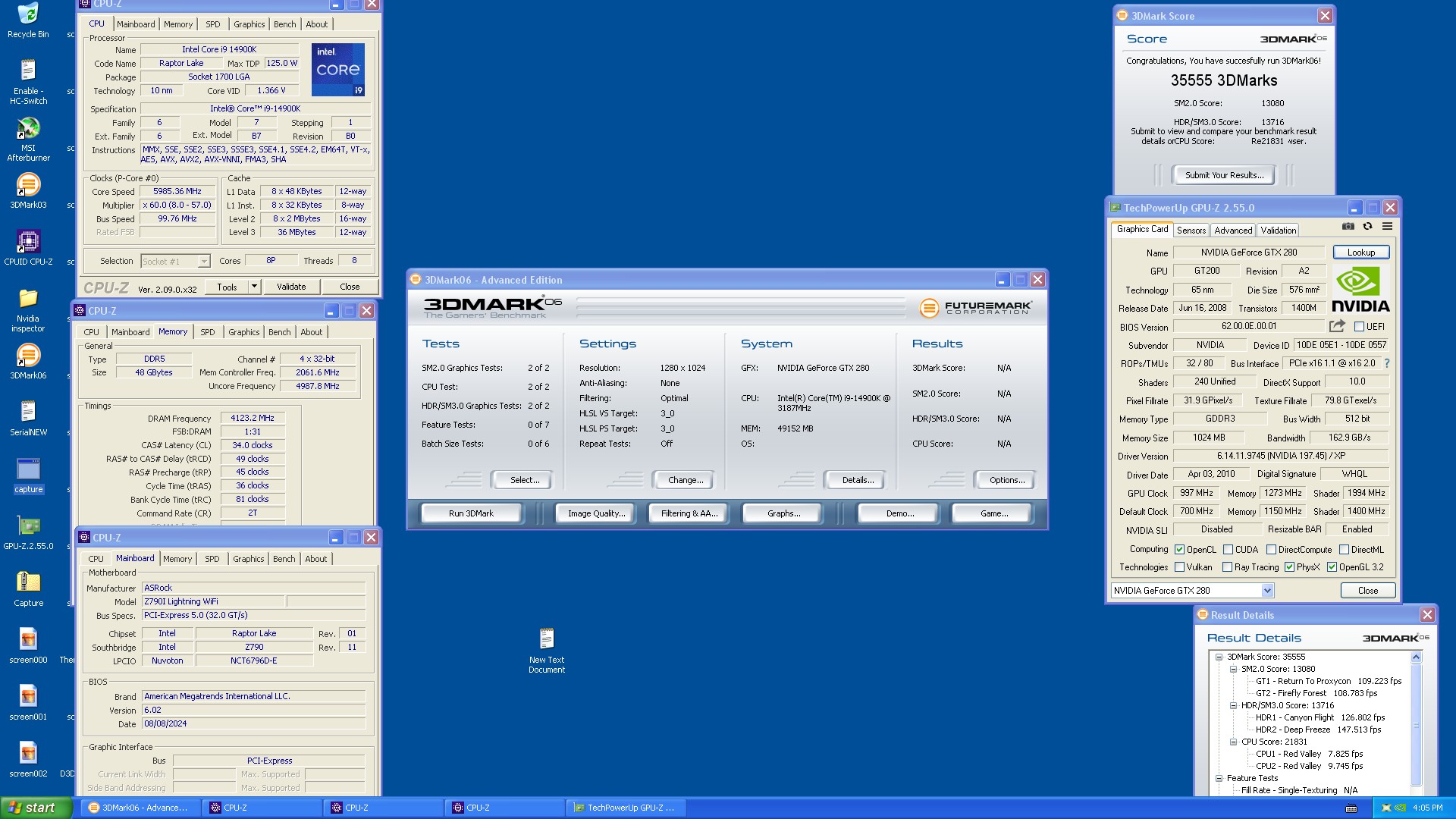Click Submit Your Results button
The height and width of the screenshot is (819, 1456).
pyautogui.click(x=1224, y=175)
